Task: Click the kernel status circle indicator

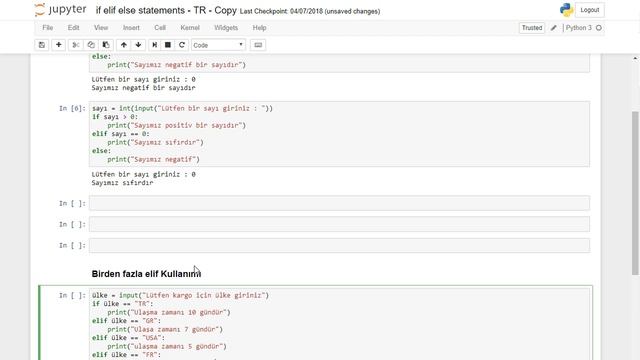Action: point(599,28)
